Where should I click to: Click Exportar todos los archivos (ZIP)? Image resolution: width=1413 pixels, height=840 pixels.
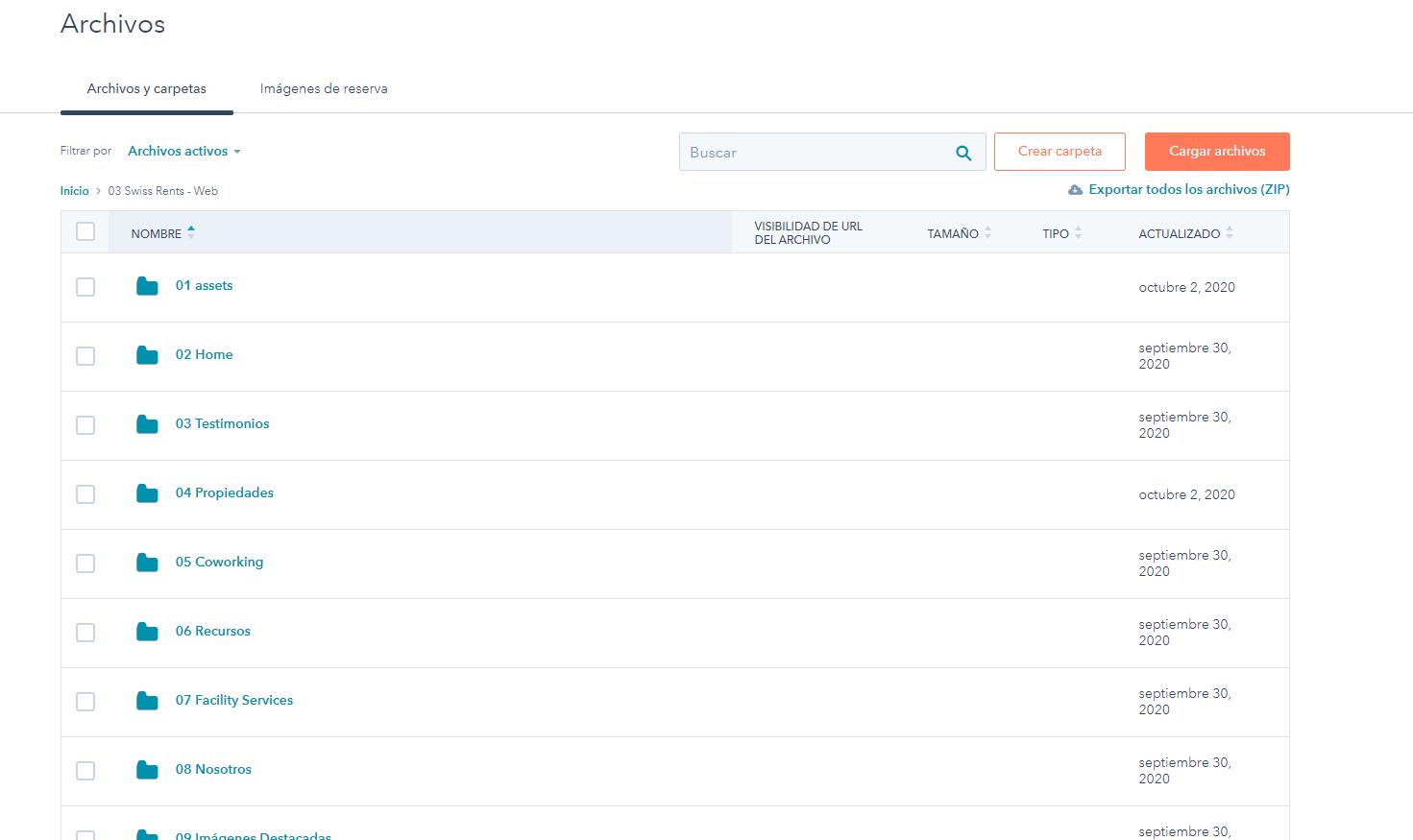(x=1189, y=190)
